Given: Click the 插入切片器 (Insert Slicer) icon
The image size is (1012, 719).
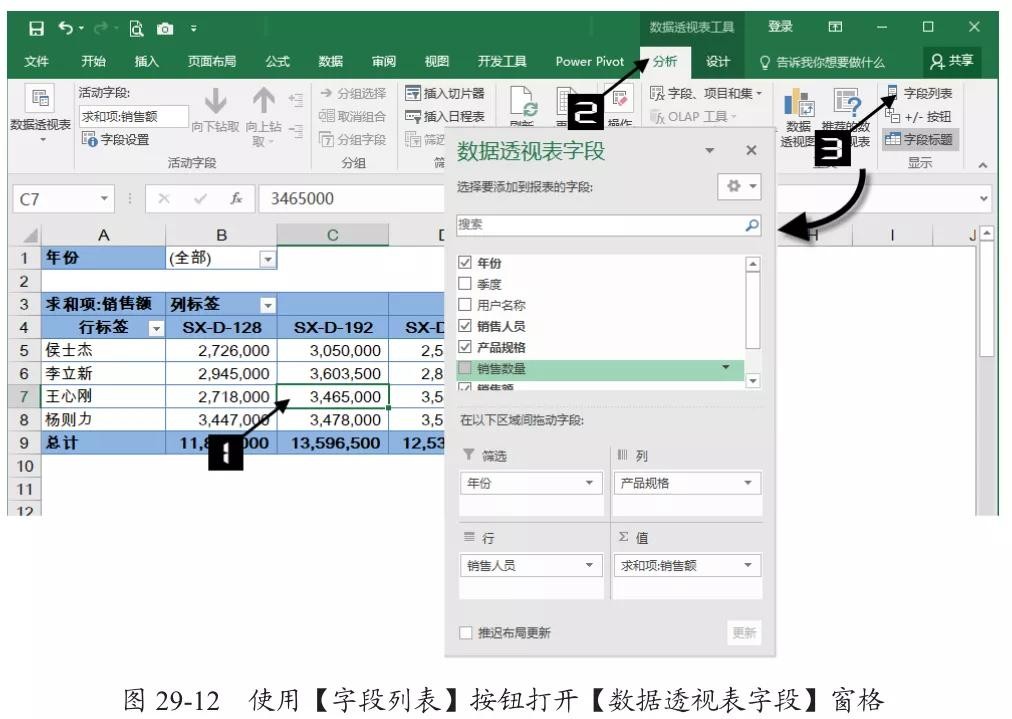Looking at the screenshot, I should tap(412, 94).
